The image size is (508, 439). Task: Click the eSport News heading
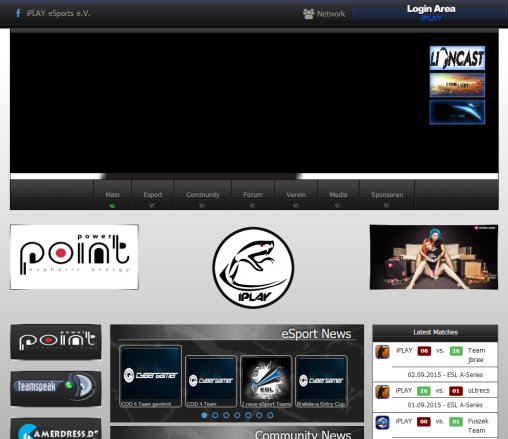[x=316, y=334]
